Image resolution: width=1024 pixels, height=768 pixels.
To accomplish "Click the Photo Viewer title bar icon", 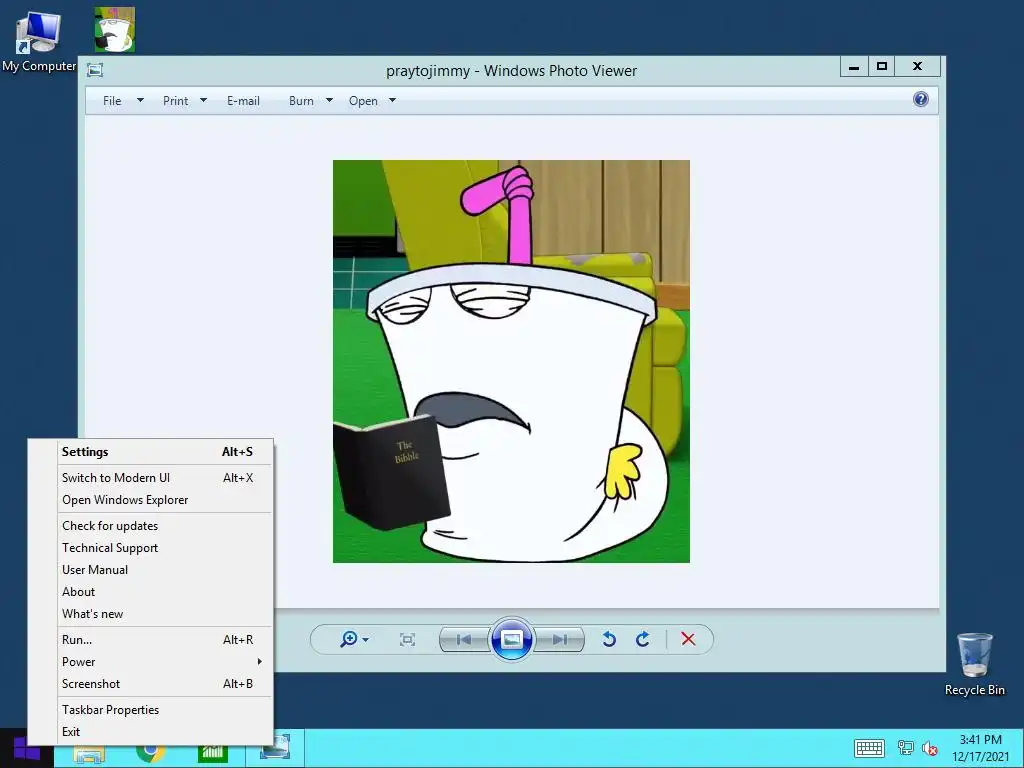I will [x=95, y=70].
